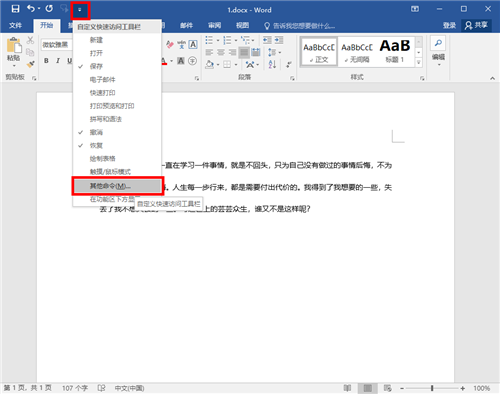Click the Increase Indent icon
Viewport: 500px width, 394px height.
pos(279,40)
